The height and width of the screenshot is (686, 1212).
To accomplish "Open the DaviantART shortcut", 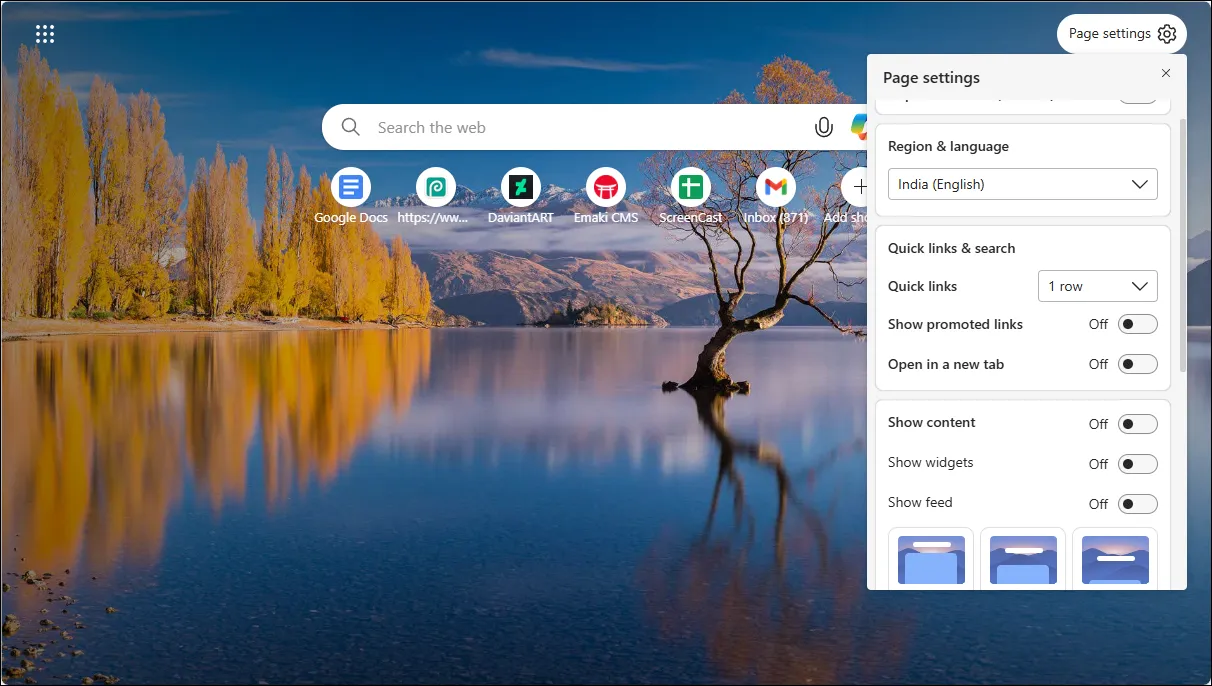I will 520,187.
